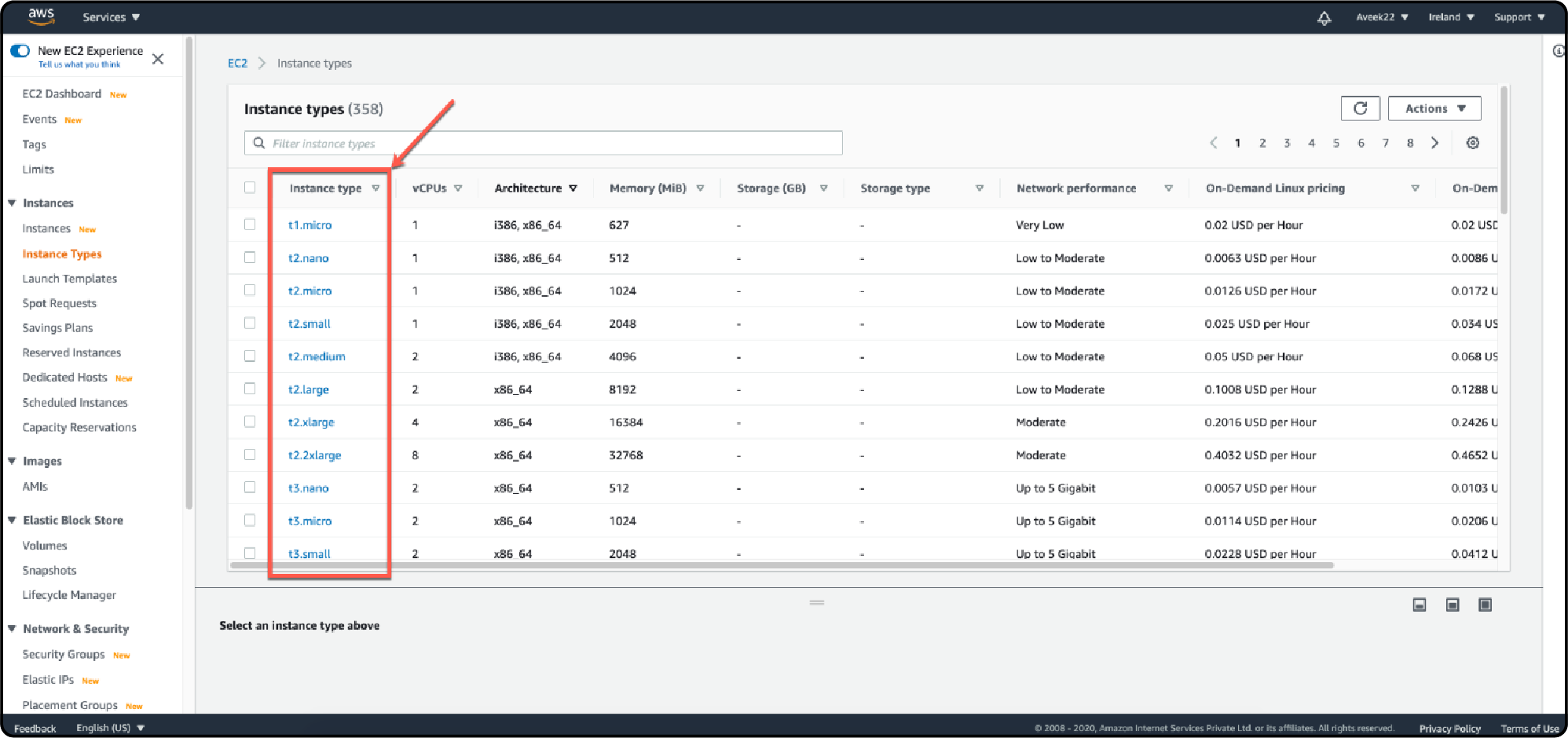Viewport: 1568px width, 738px height.
Task: Open the Actions dropdown button
Action: click(1434, 108)
